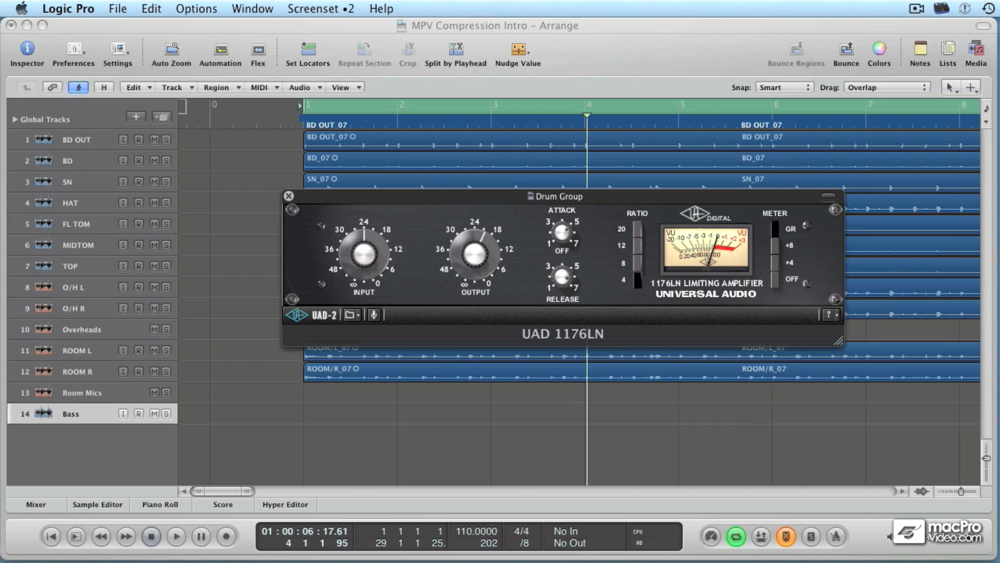The width and height of the screenshot is (1000, 563).
Task: Switch to the Mixer tab
Action: 36,504
